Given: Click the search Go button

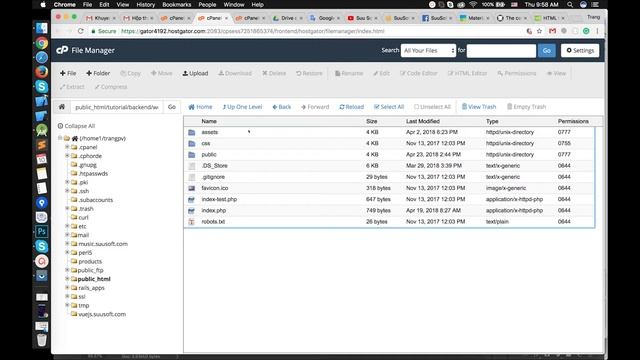Looking at the screenshot, I should pos(547,51).
